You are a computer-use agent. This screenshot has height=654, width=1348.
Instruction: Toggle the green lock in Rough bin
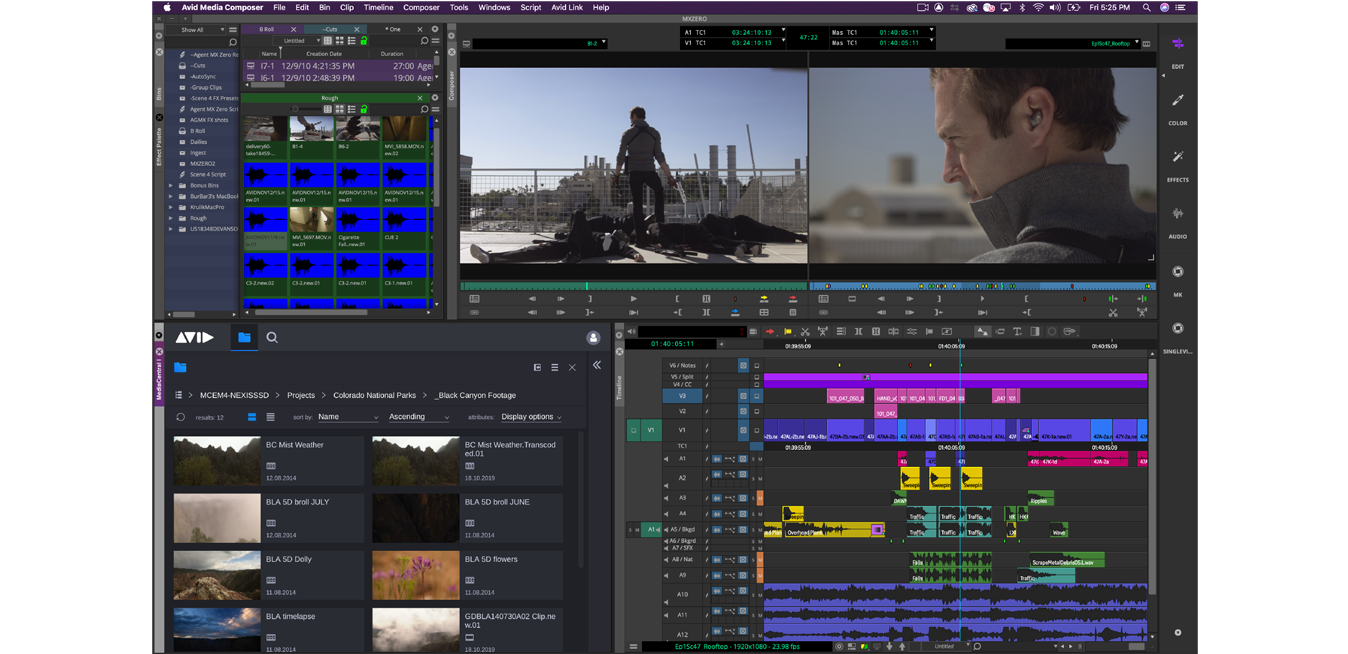363,109
